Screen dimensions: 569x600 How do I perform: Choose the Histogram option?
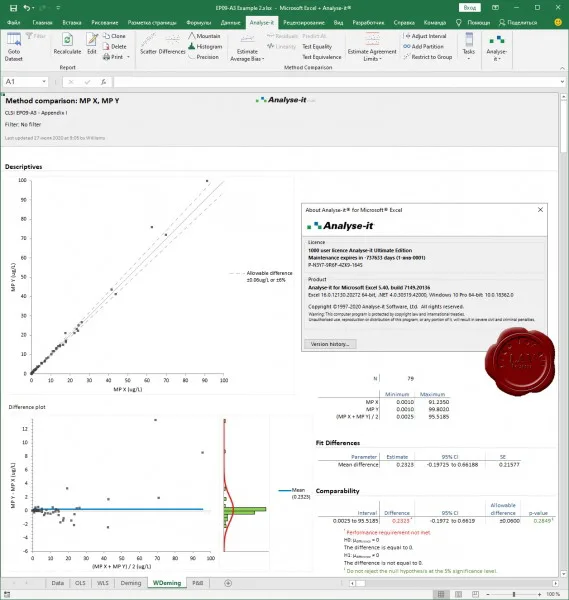tap(205, 46)
